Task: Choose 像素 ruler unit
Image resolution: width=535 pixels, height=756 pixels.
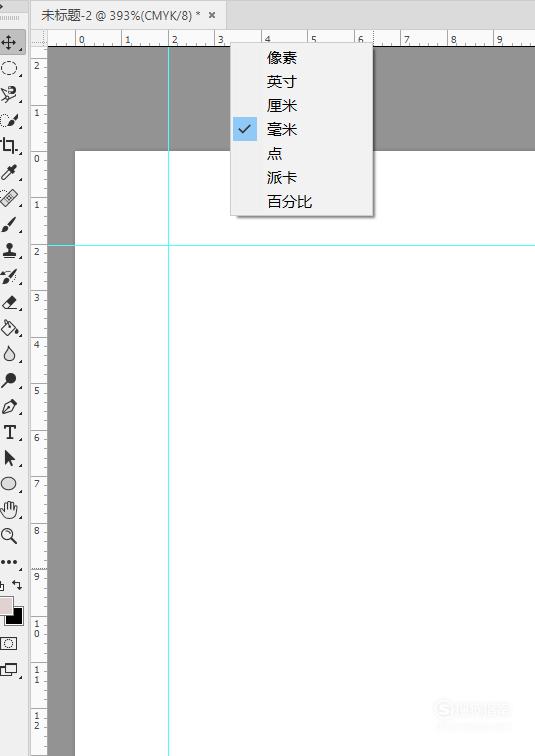Action: pos(302,58)
